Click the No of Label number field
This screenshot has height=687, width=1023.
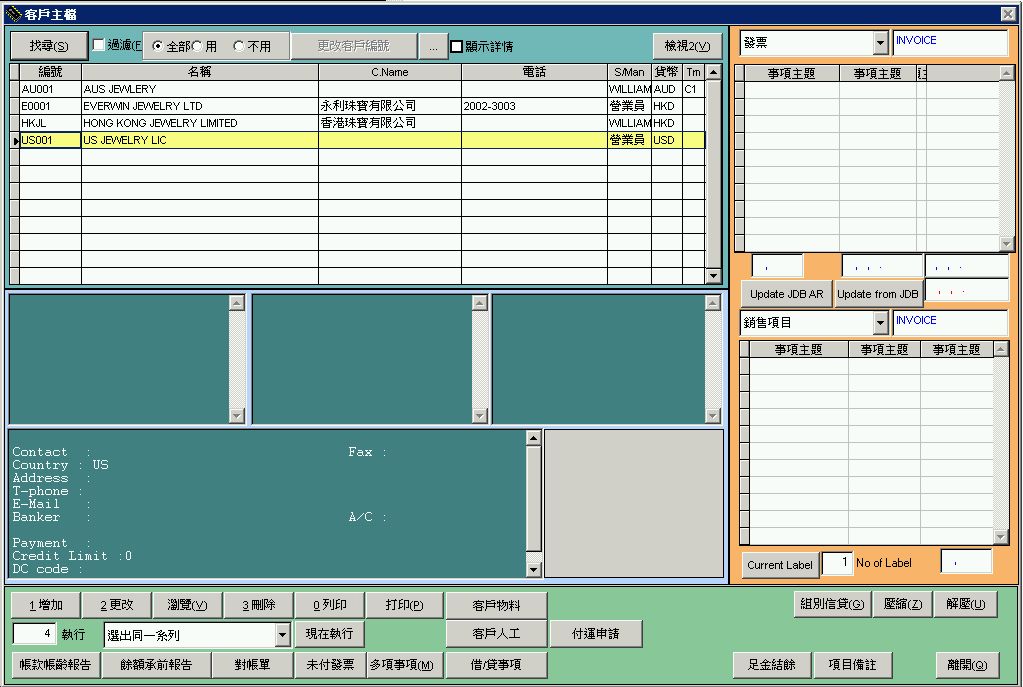[x=837, y=562]
